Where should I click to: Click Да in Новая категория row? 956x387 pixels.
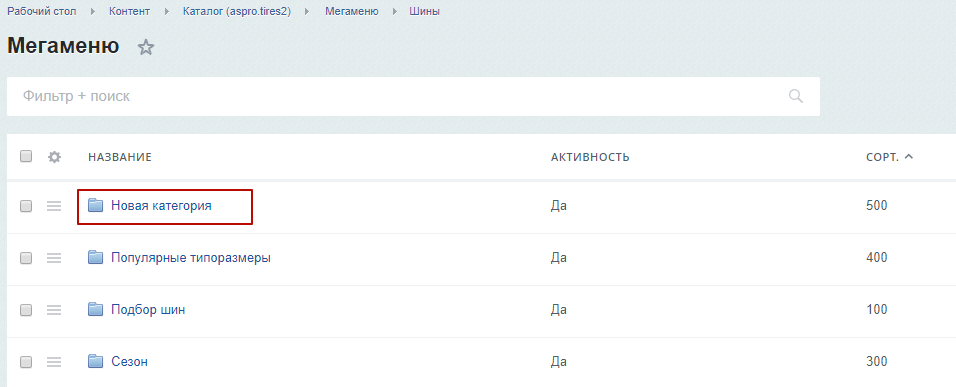pyautogui.click(x=559, y=206)
